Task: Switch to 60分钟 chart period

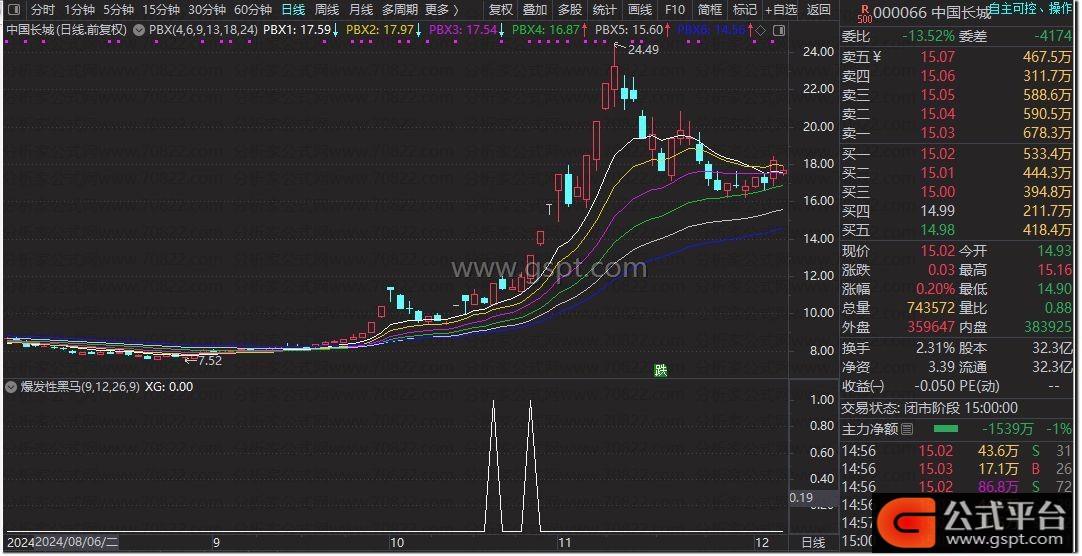Action: tap(253, 10)
